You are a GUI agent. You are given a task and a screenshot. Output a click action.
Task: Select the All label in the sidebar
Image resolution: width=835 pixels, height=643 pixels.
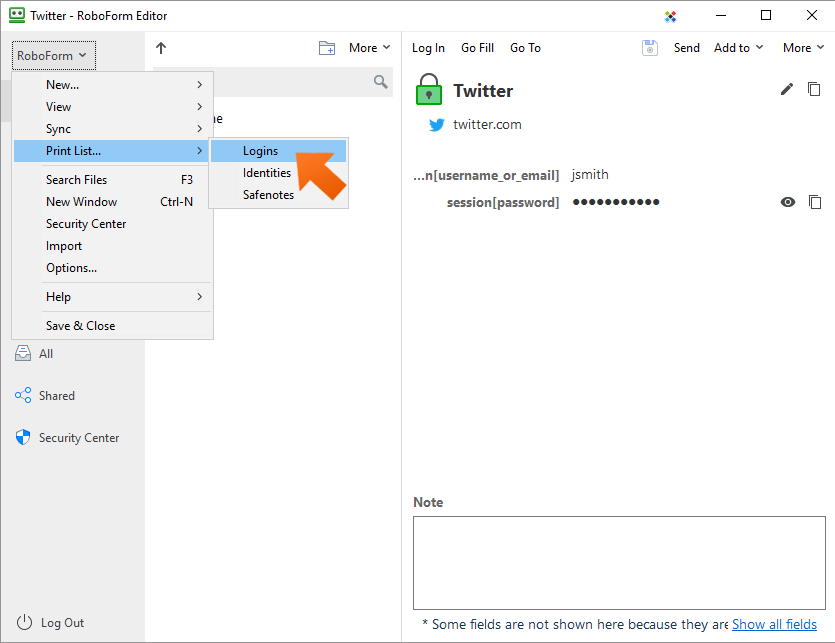coord(46,354)
